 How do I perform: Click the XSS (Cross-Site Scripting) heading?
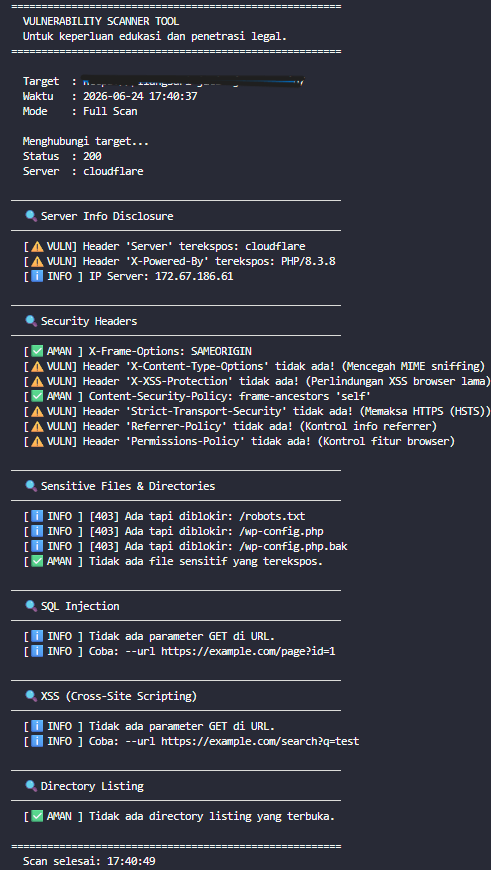tap(119, 696)
